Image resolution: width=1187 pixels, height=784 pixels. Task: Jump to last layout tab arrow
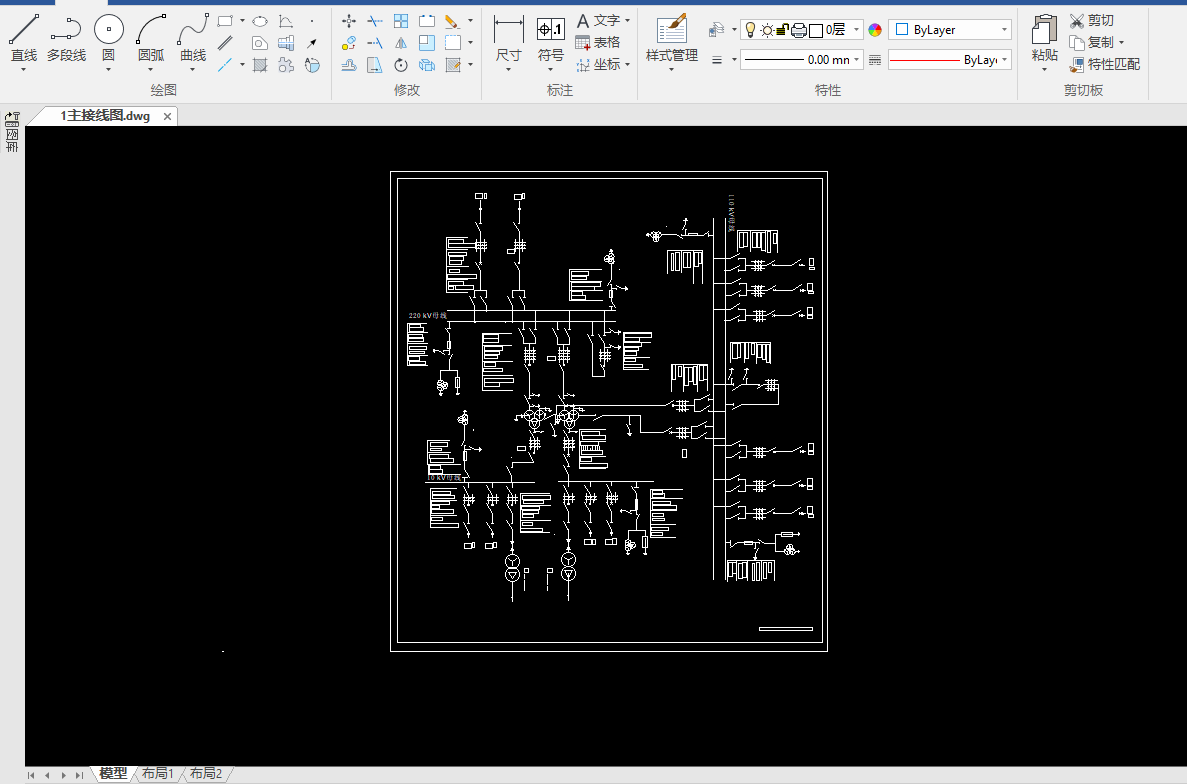tap(79, 775)
